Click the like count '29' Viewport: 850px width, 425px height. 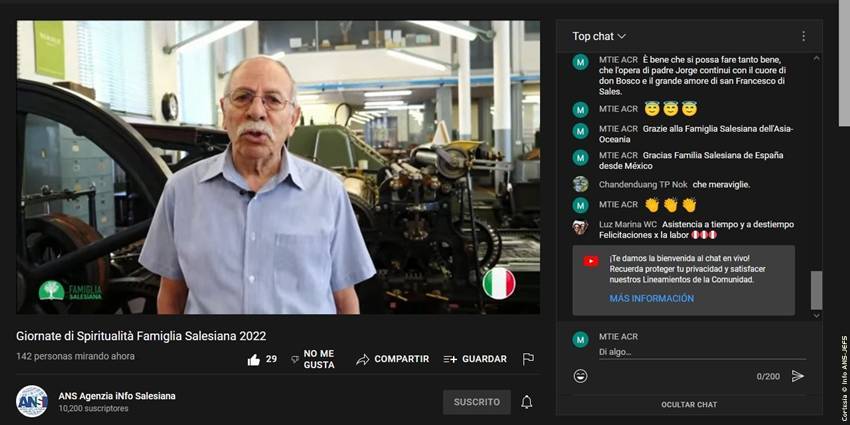coord(272,359)
